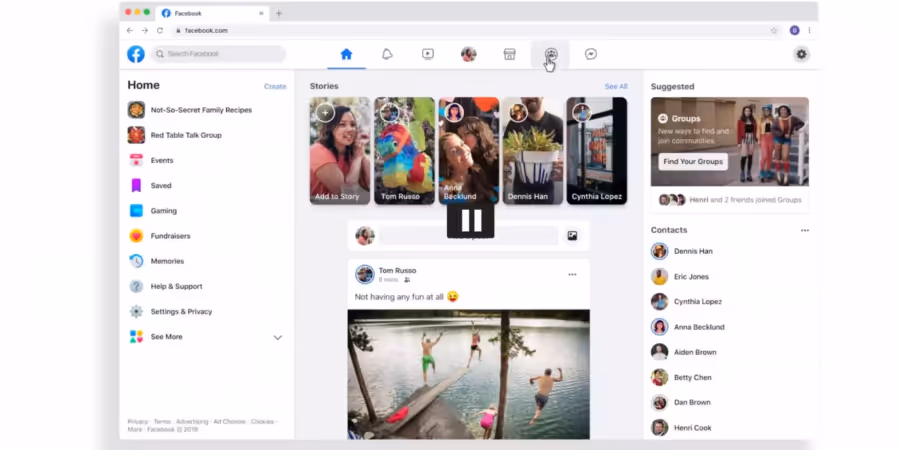The height and width of the screenshot is (450, 900).
Task: Click See All stories link
Action: click(616, 86)
